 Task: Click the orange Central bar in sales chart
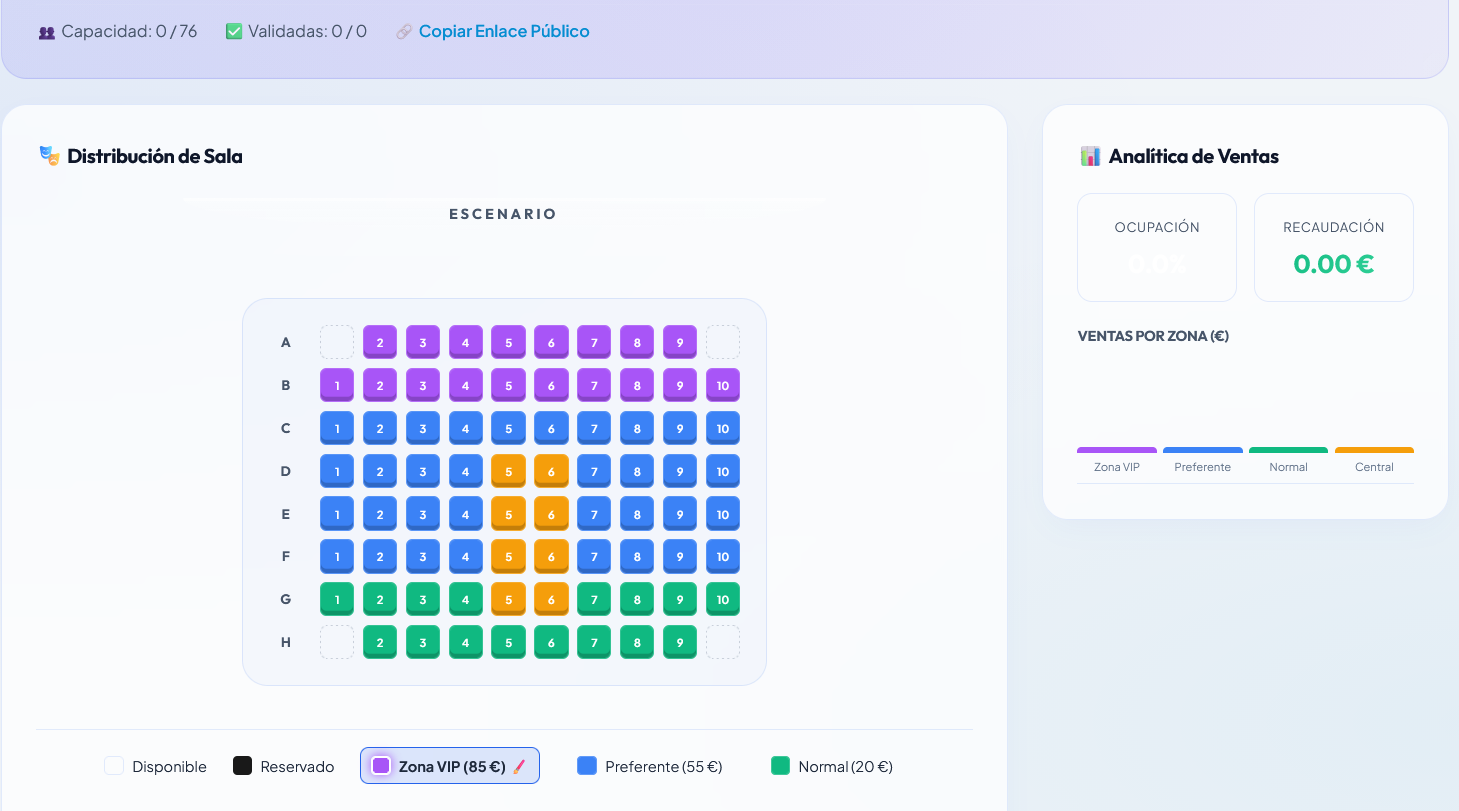(x=1374, y=450)
